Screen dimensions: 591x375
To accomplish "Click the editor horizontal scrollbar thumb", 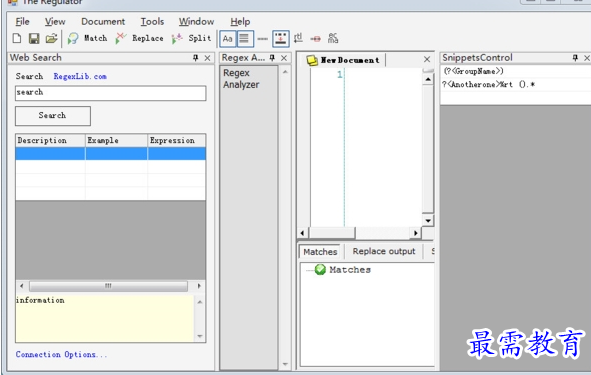I will tap(332, 233).
